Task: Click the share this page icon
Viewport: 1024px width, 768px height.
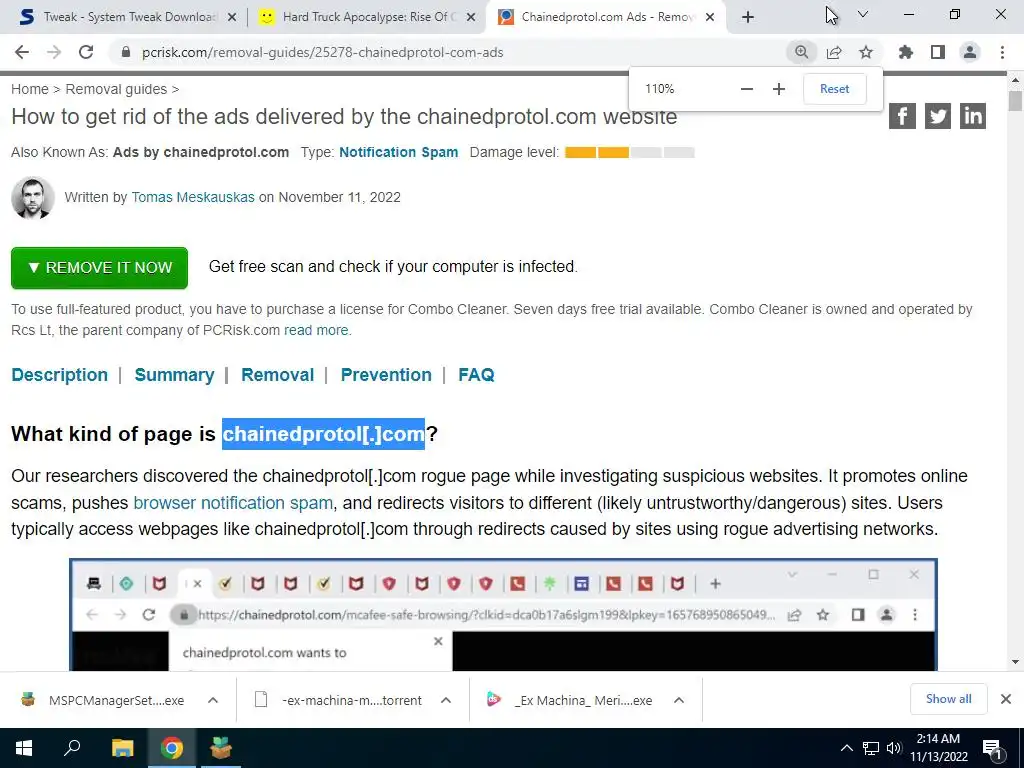Action: (x=834, y=52)
